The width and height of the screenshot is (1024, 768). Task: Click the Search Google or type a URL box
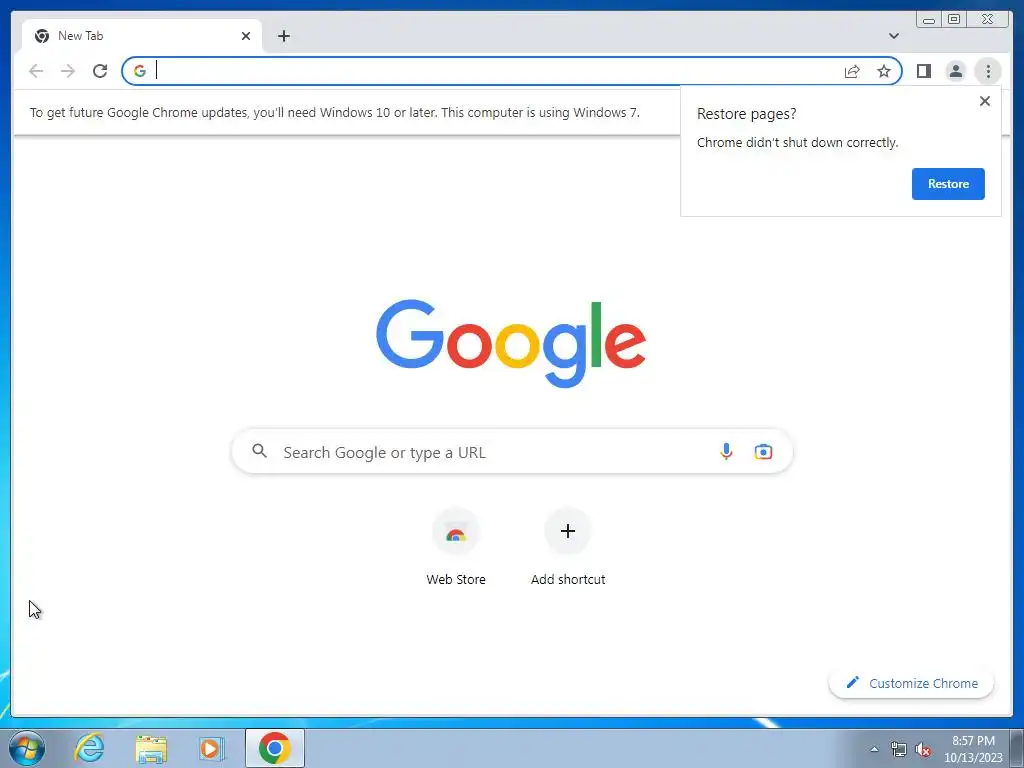point(512,451)
